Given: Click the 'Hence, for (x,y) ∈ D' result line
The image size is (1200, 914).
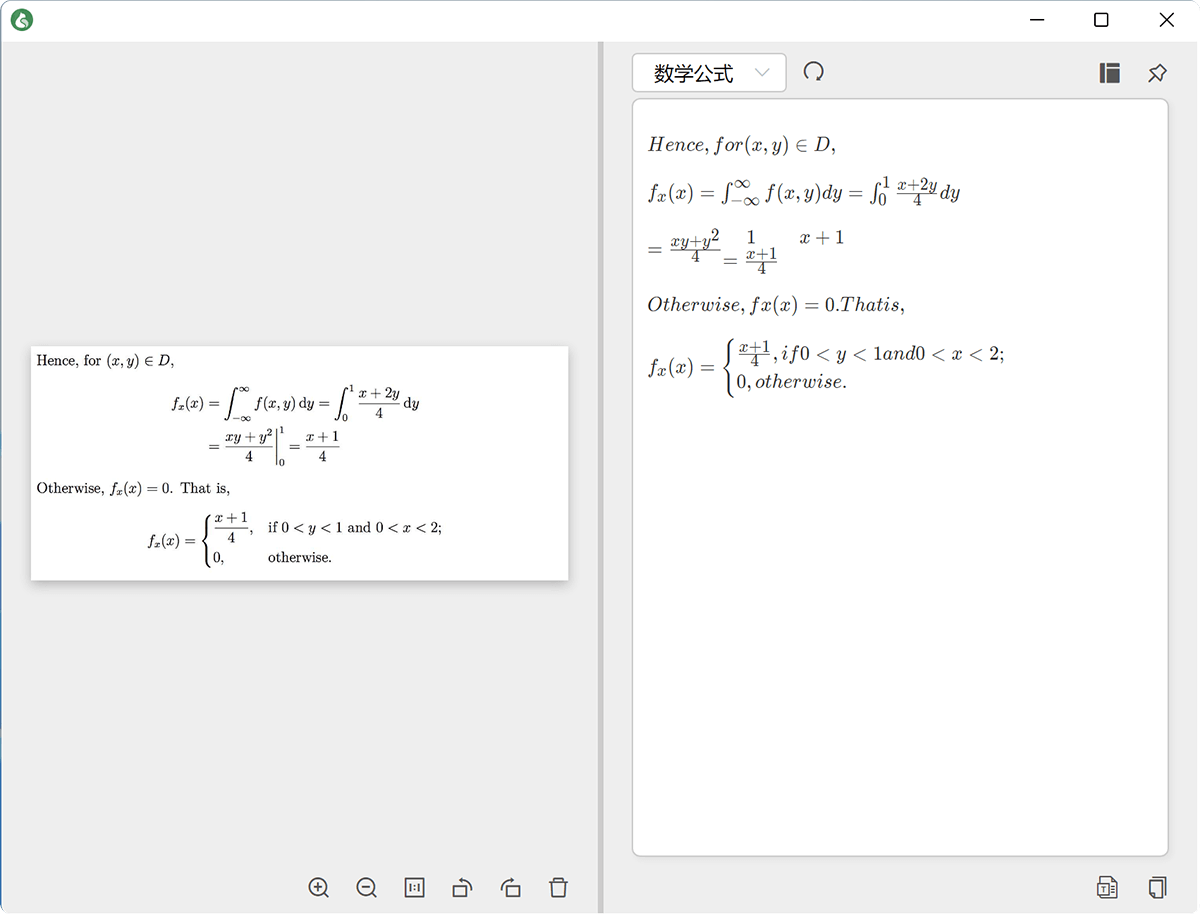Looking at the screenshot, I should point(741,145).
